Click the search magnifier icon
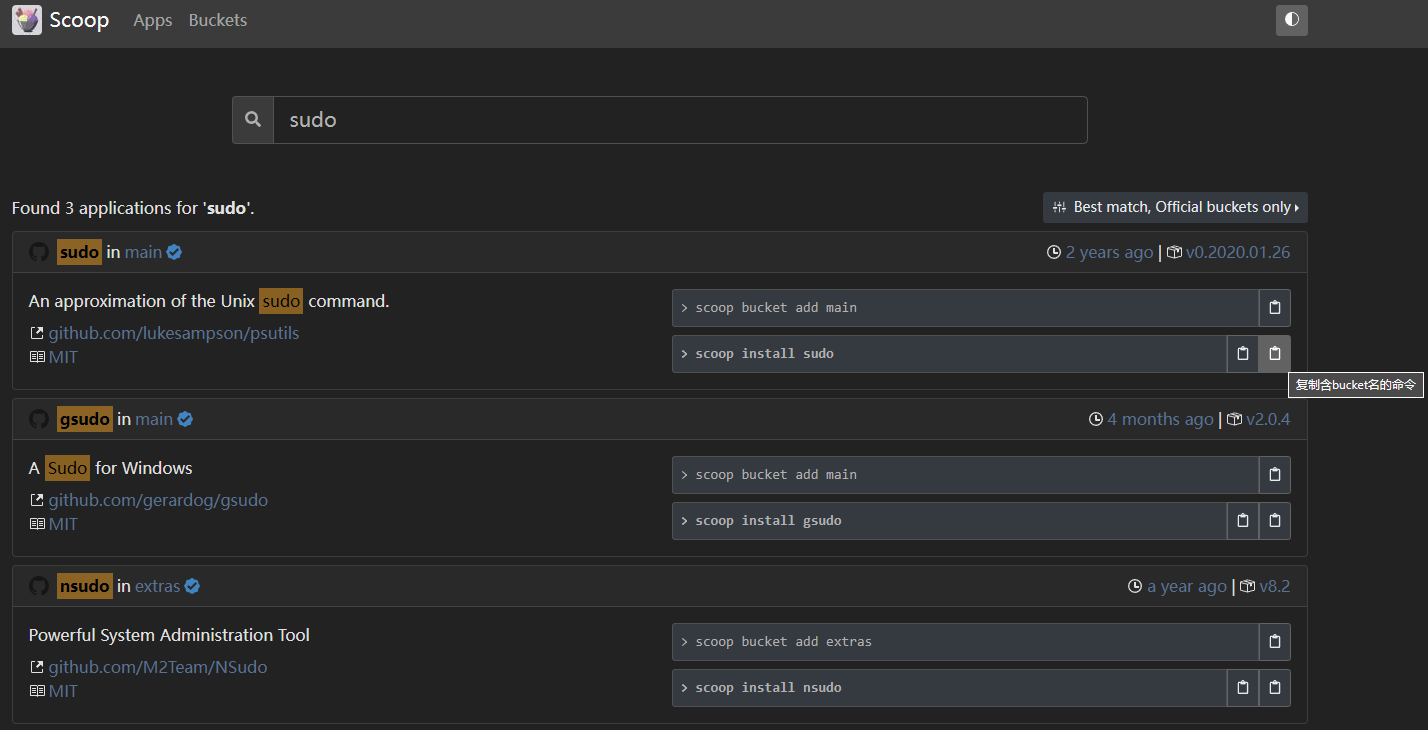 [252, 119]
